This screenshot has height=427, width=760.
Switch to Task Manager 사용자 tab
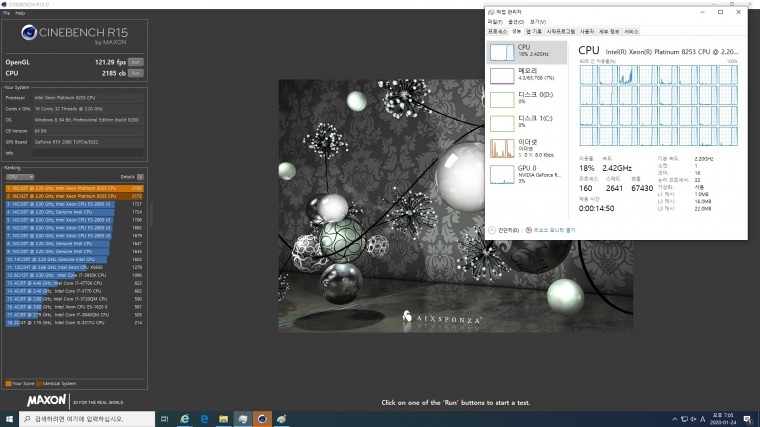coord(586,32)
